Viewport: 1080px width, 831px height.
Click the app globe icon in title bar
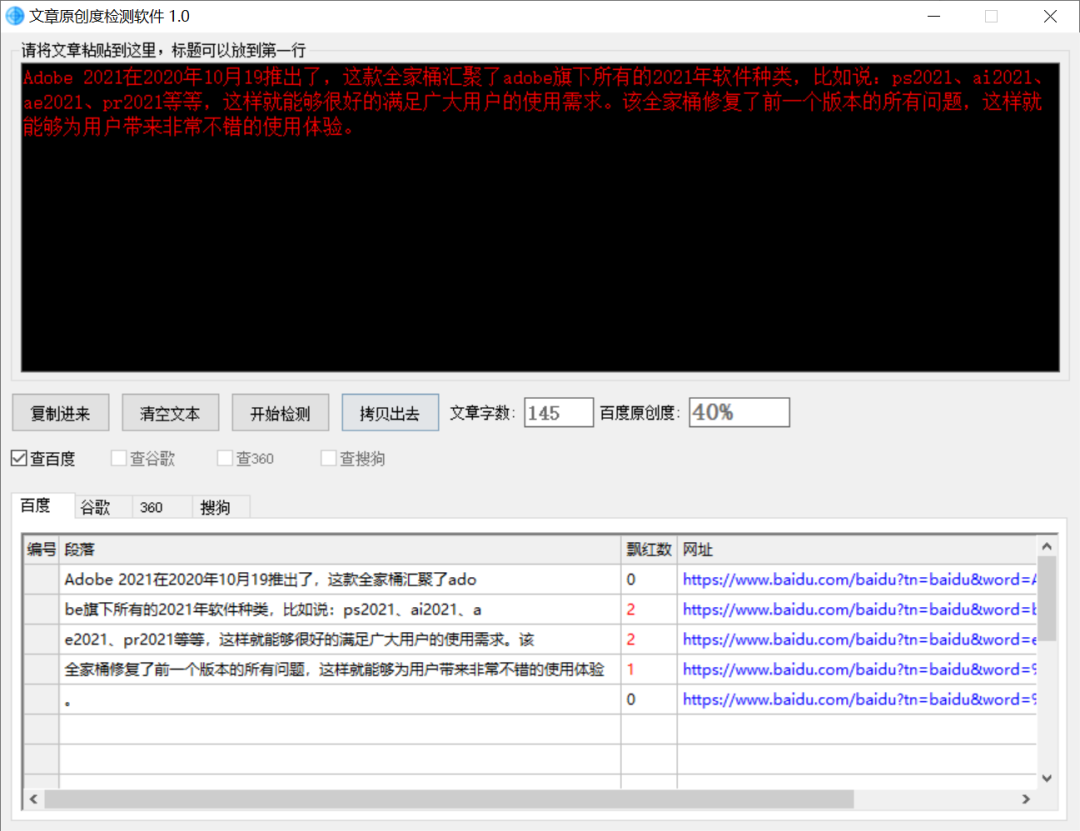tap(14, 16)
